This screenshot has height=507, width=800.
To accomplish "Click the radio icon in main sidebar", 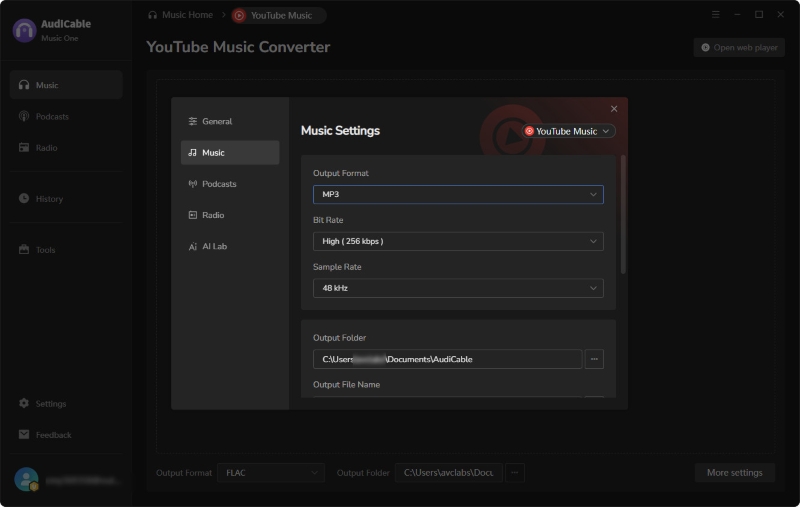I will (x=24, y=147).
